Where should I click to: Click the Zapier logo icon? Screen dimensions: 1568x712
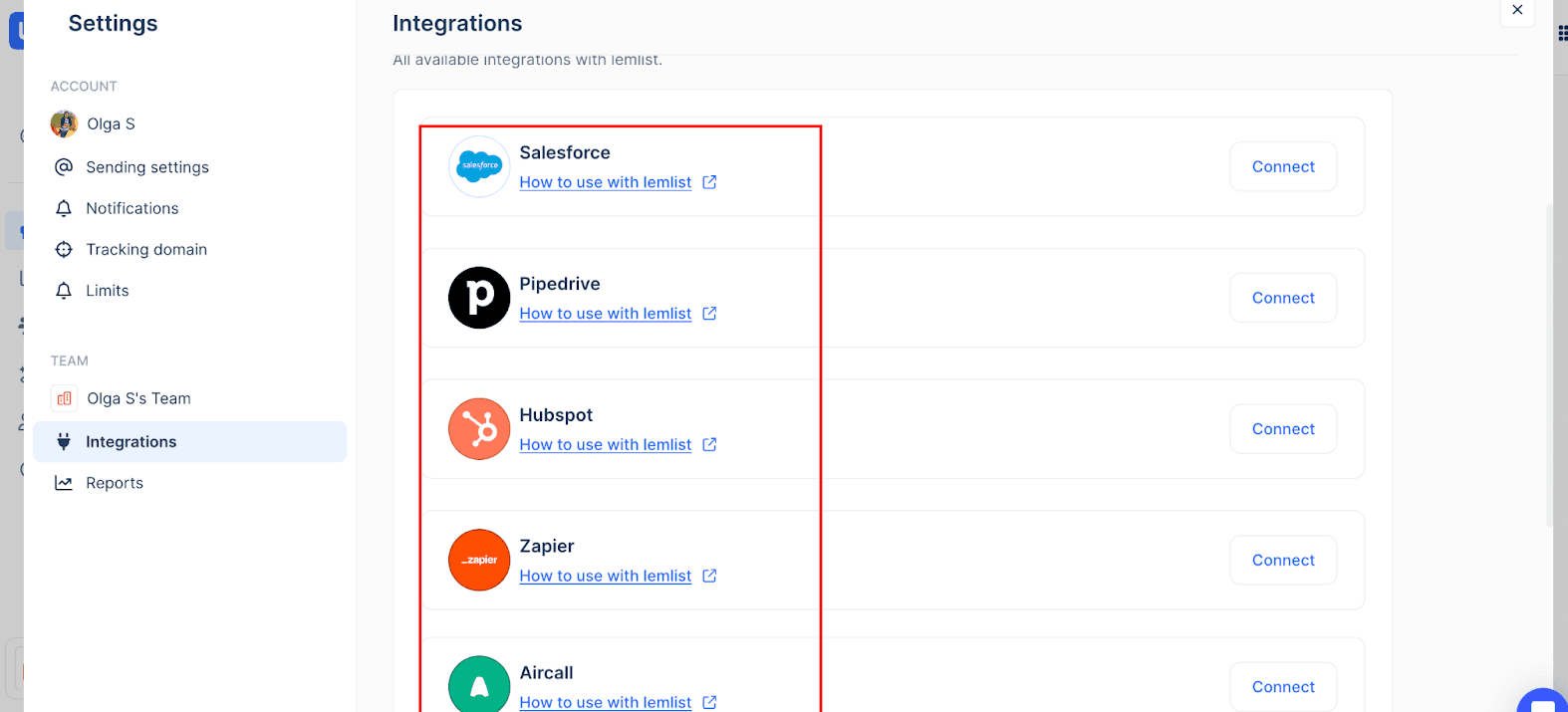(479, 560)
